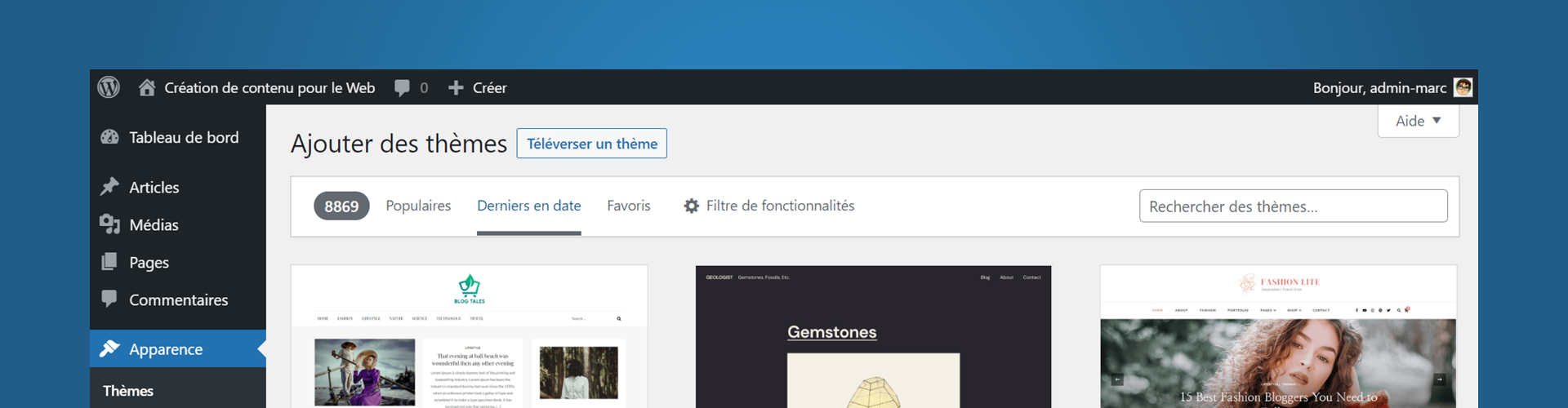Click the Médias media icon
Screen dimensions: 1568x408
(109, 224)
